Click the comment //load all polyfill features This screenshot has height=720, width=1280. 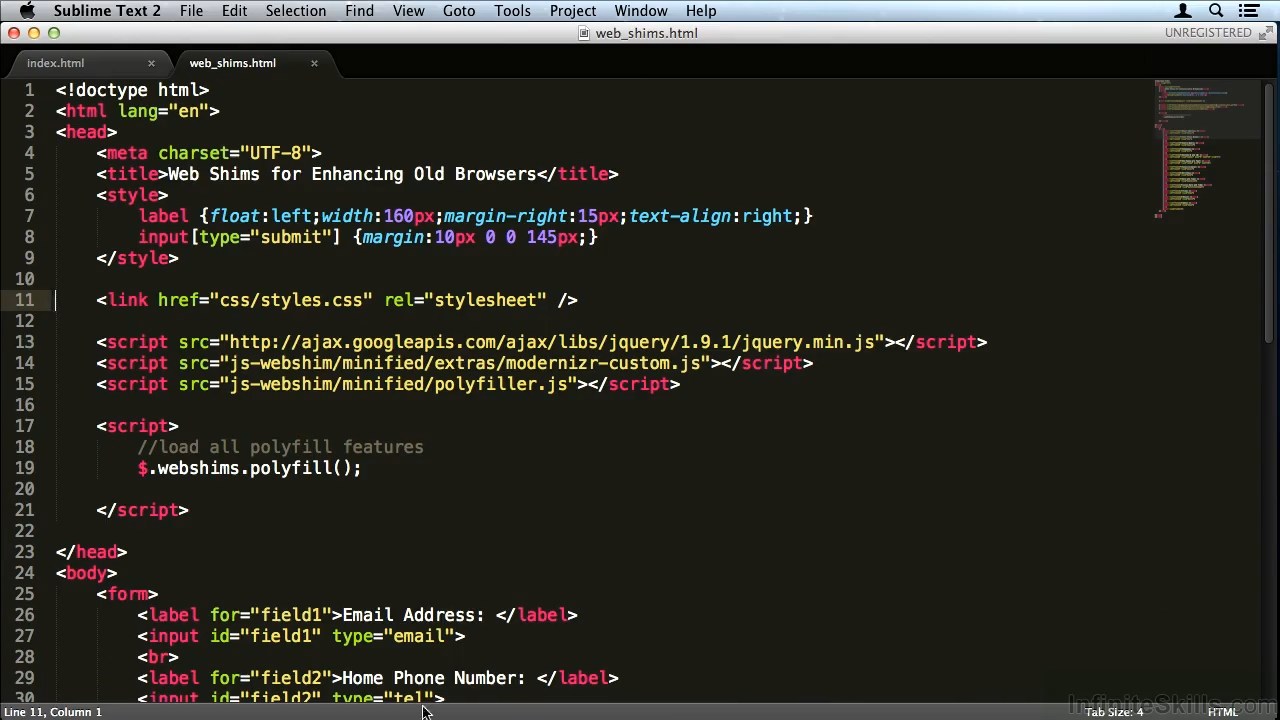[281, 447]
